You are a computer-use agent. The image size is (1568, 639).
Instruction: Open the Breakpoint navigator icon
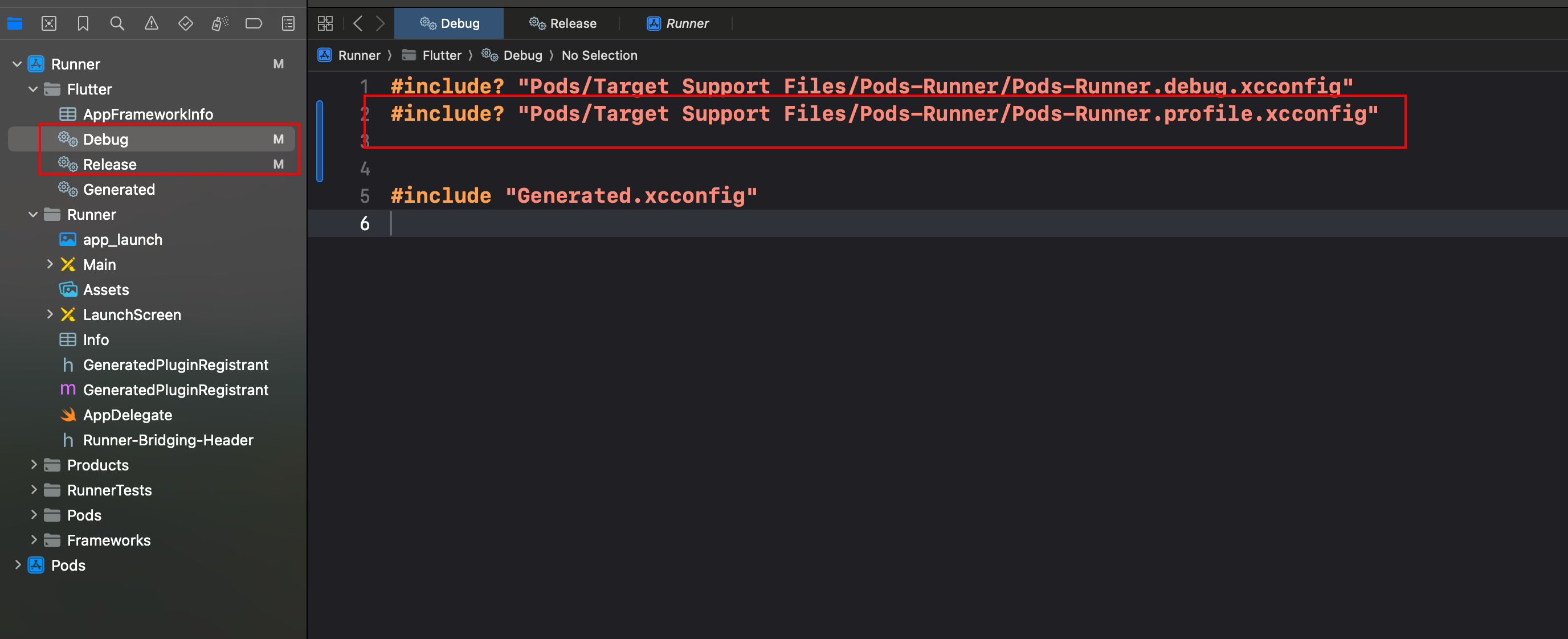[x=253, y=24]
